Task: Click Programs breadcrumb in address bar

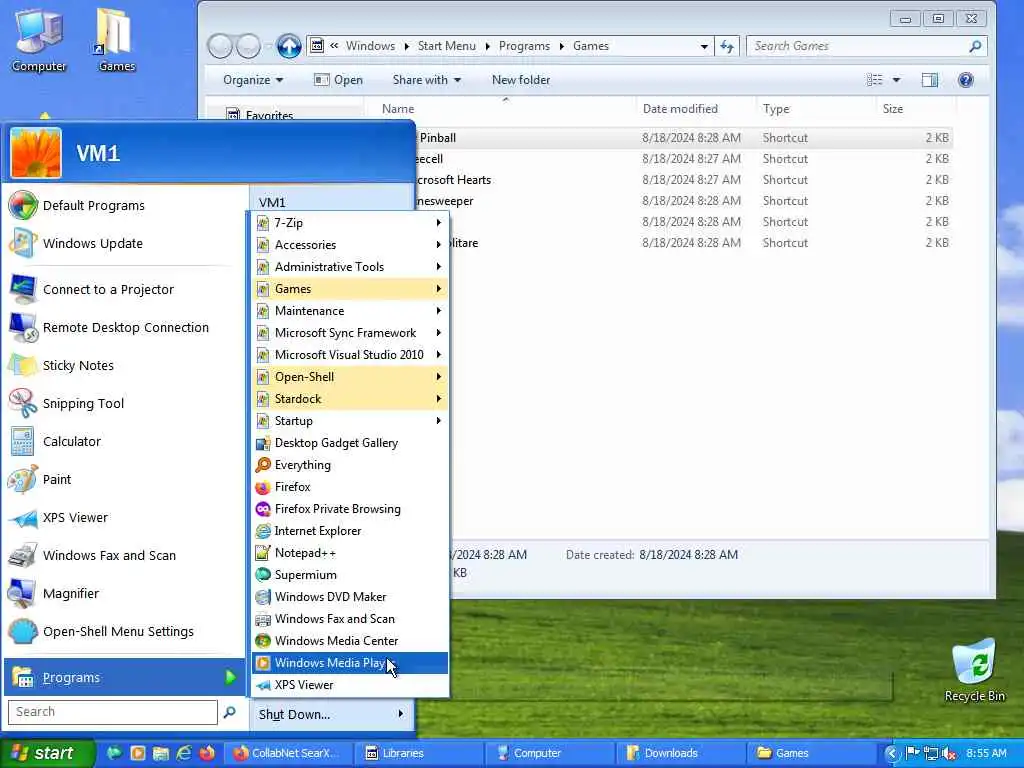Action: click(524, 46)
